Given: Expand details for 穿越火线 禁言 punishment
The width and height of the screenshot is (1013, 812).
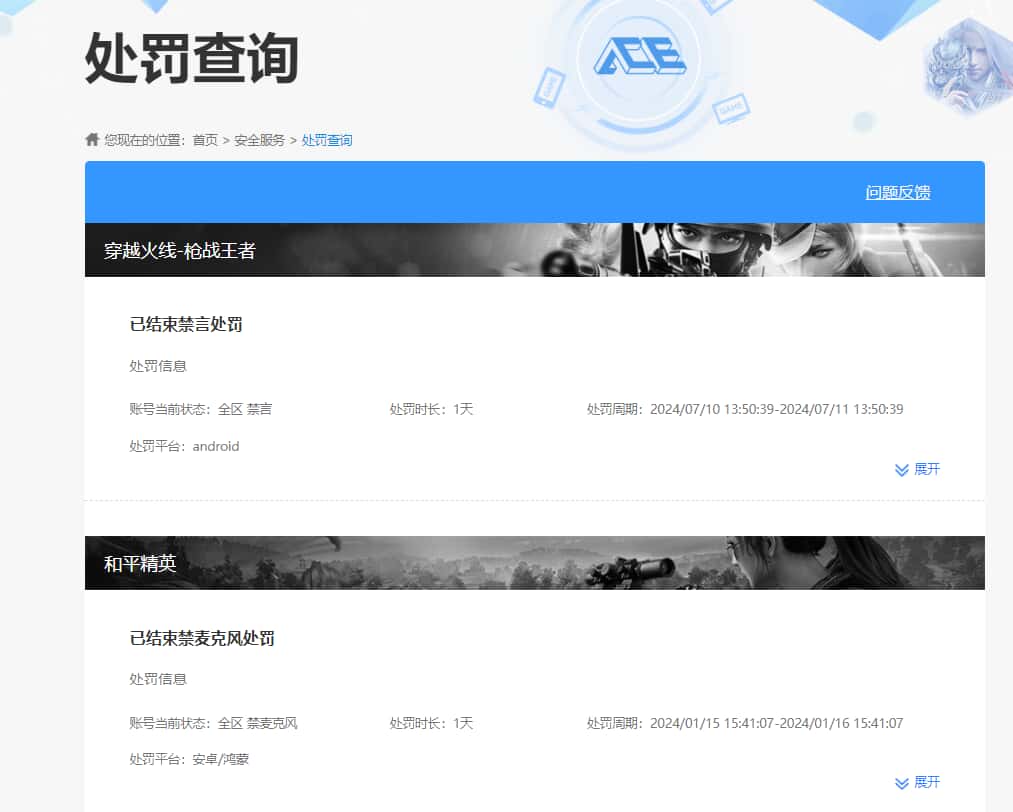Looking at the screenshot, I should (x=917, y=469).
